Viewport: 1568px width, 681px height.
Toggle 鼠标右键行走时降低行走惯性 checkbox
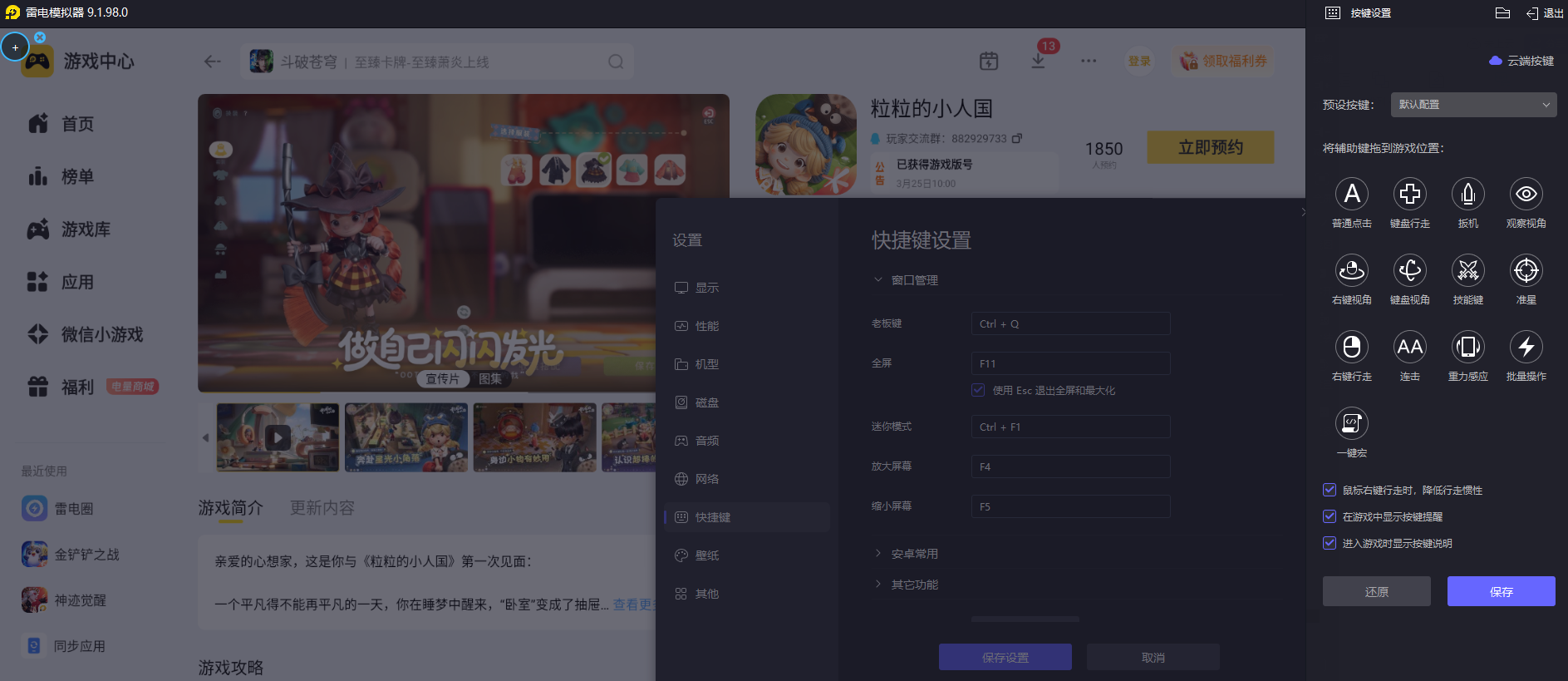(1330, 490)
